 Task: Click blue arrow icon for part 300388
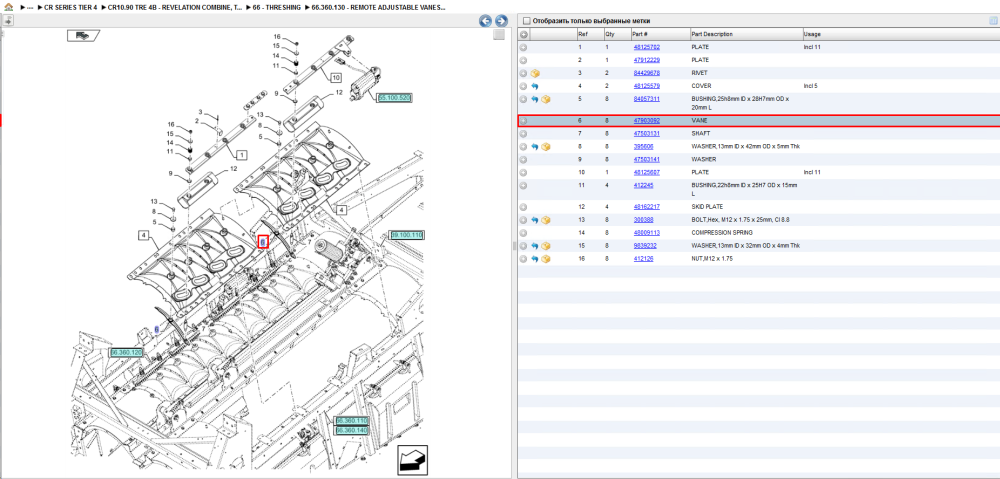[535, 219]
